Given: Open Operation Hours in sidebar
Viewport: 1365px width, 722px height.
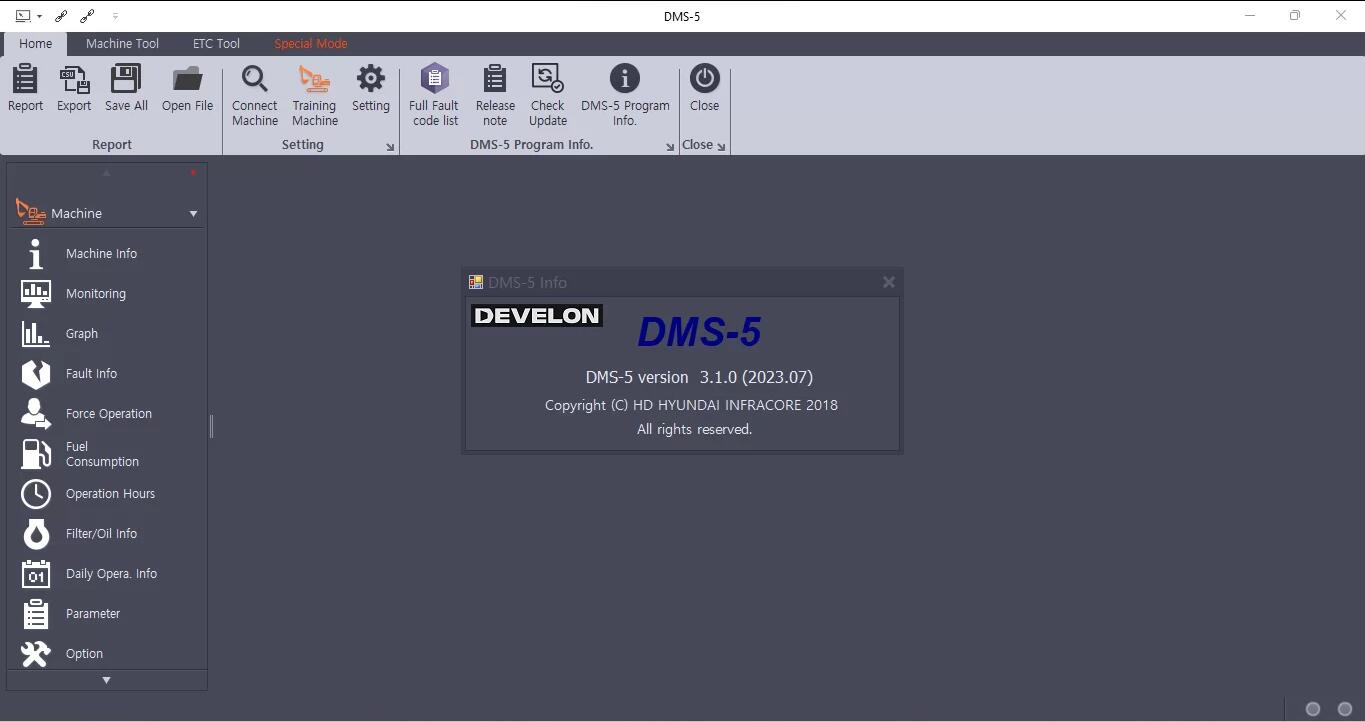Looking at the screenshot, I should [107, 494].
